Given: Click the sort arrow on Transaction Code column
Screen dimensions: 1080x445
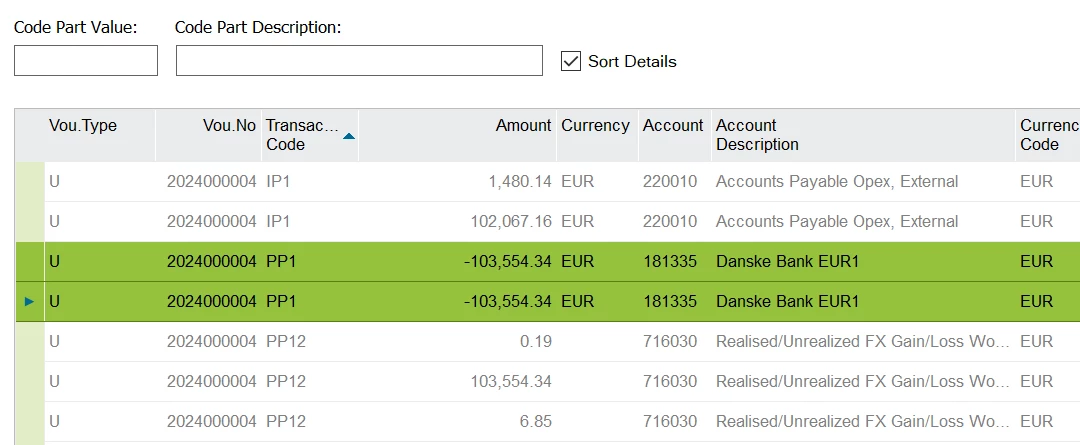Looking at the screenshot, I should 348,136.
